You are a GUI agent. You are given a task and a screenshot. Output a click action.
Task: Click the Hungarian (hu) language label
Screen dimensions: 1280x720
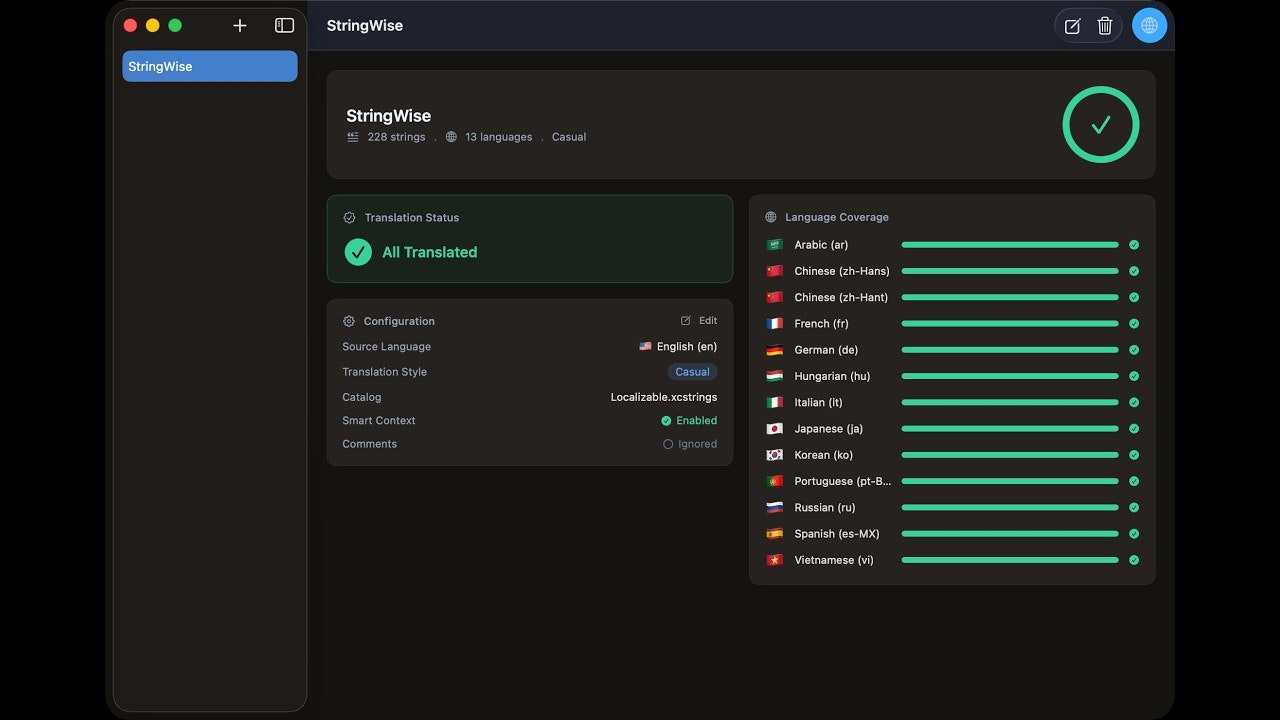[832, 376]
